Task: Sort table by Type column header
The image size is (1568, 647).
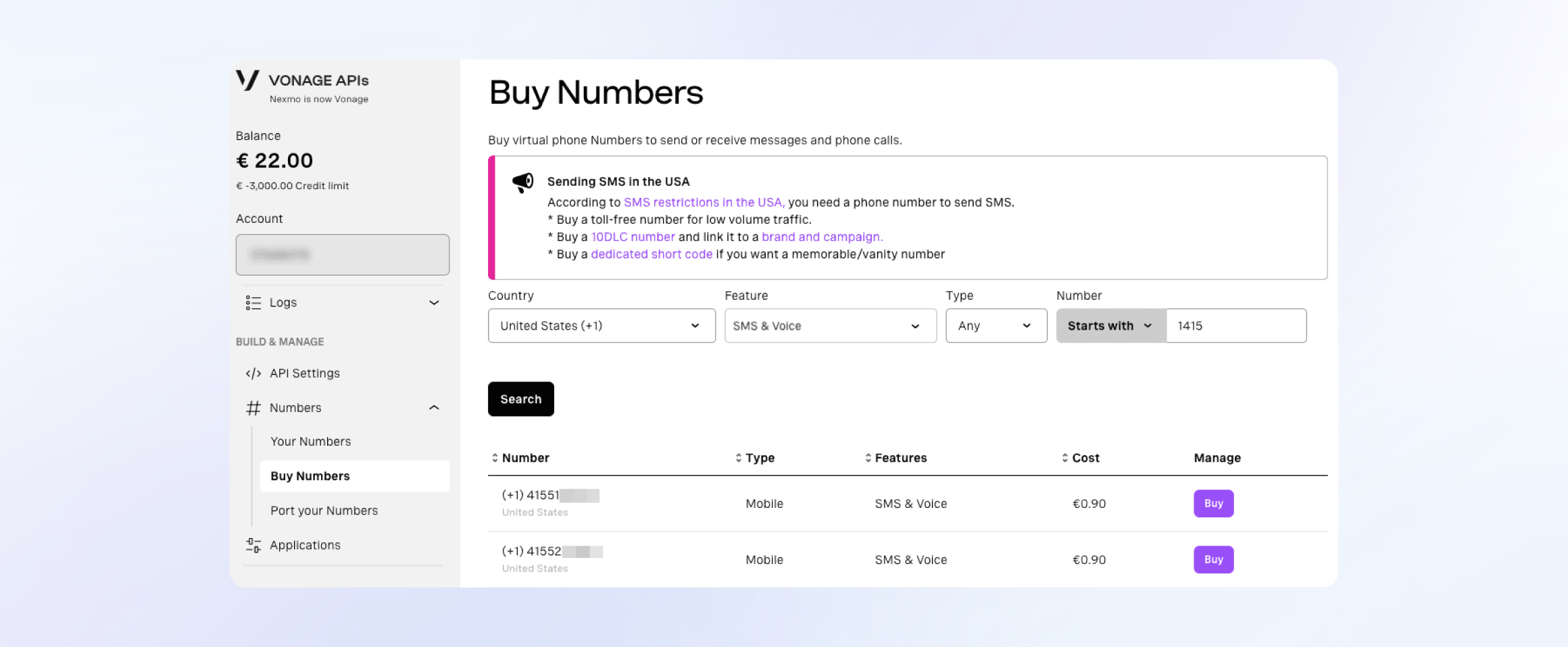Action: pyautogui.click(x=754, y=458)
